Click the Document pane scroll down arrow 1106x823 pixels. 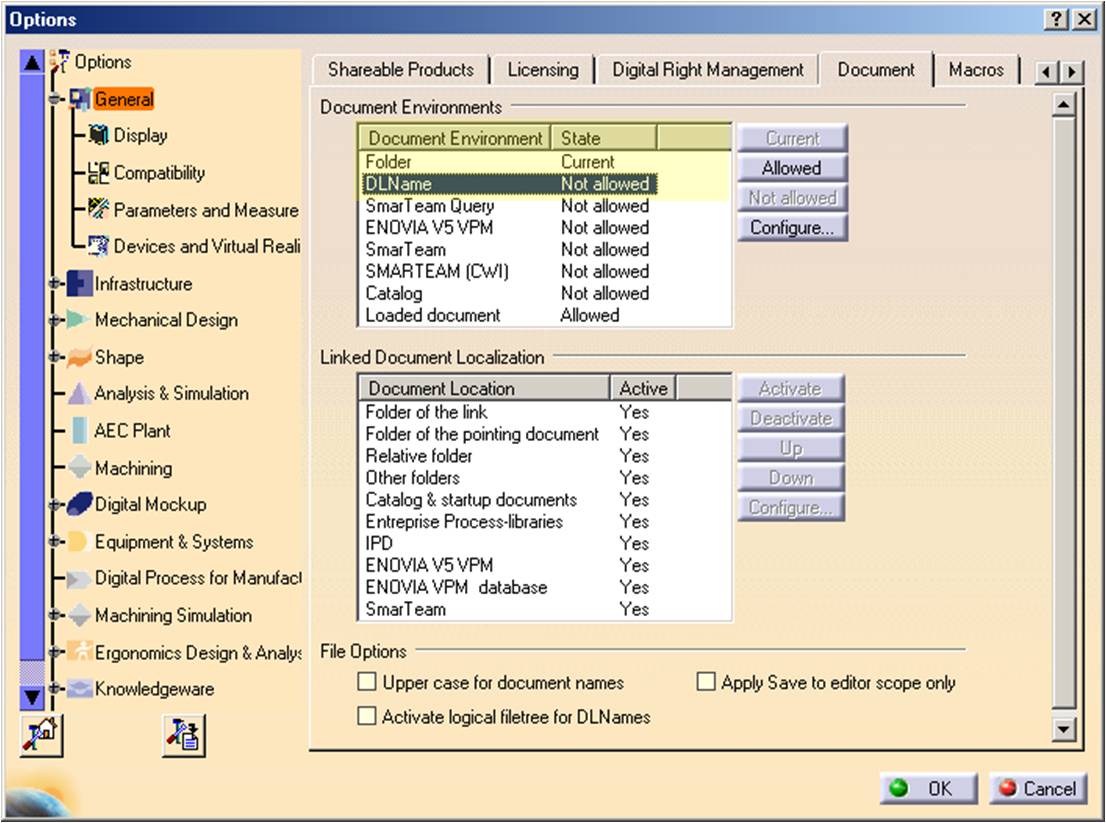pyautogui.click(x=1064, y=728)
